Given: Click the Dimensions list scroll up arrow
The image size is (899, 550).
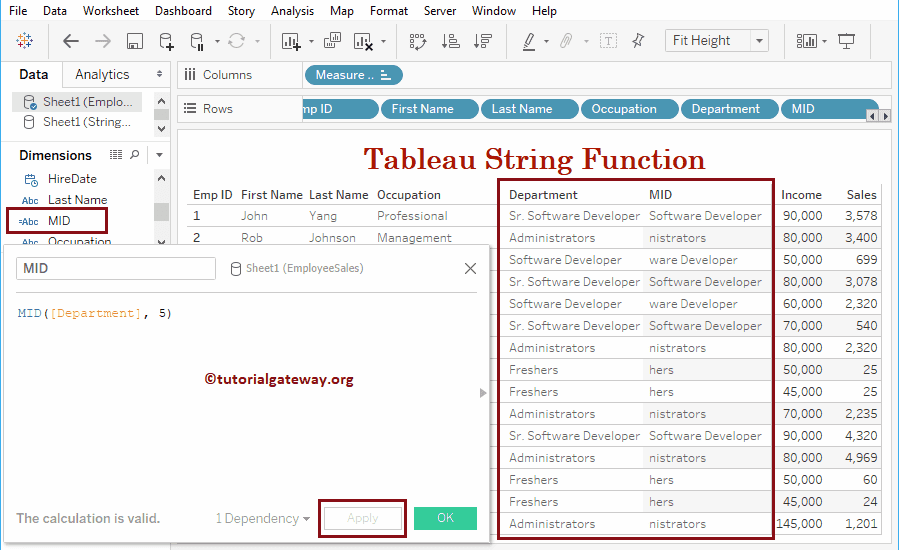Looking at the screenshot, I should click(162, 178).
